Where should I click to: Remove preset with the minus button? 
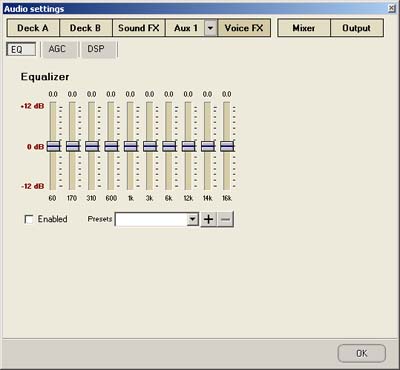click(x=225, y=219)
